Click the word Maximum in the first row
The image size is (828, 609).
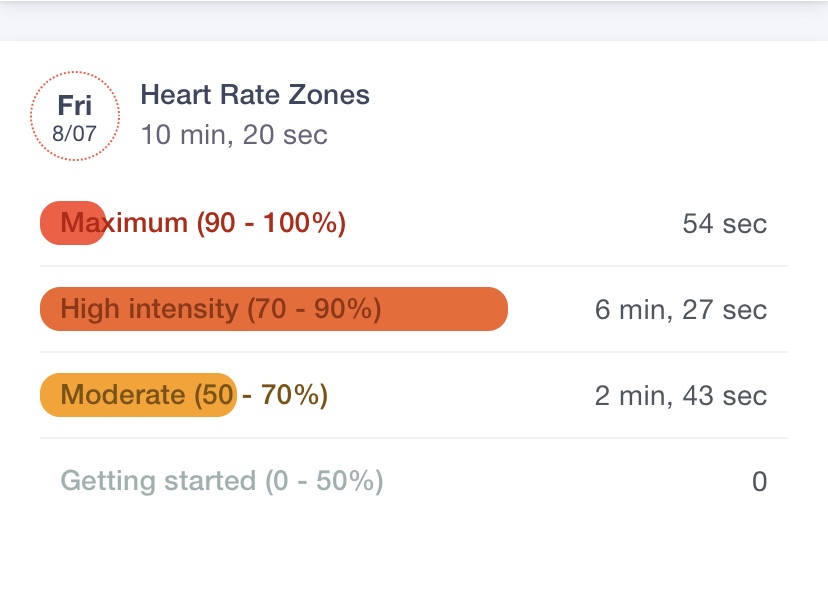(124, 223)
